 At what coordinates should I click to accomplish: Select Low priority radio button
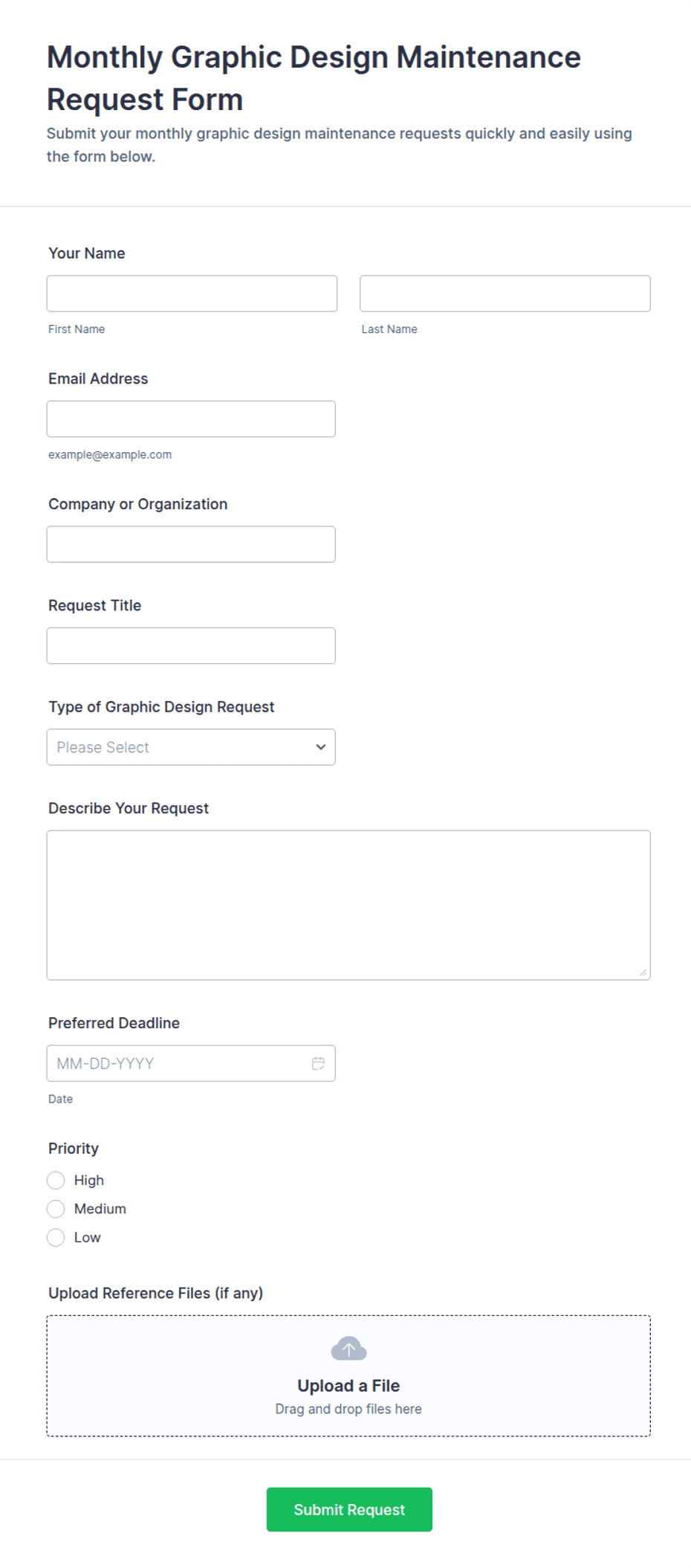tap(56, 1238)
